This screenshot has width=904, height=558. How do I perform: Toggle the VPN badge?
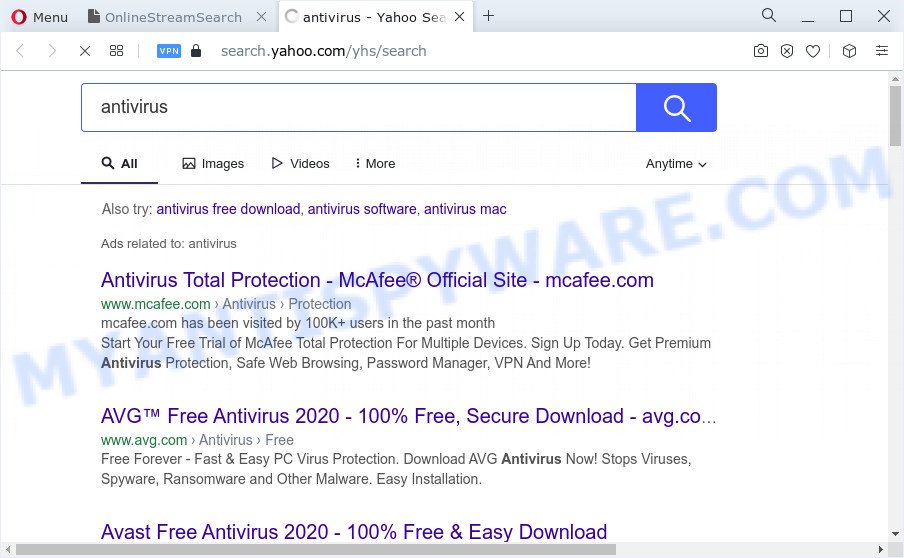coord(169,51)
